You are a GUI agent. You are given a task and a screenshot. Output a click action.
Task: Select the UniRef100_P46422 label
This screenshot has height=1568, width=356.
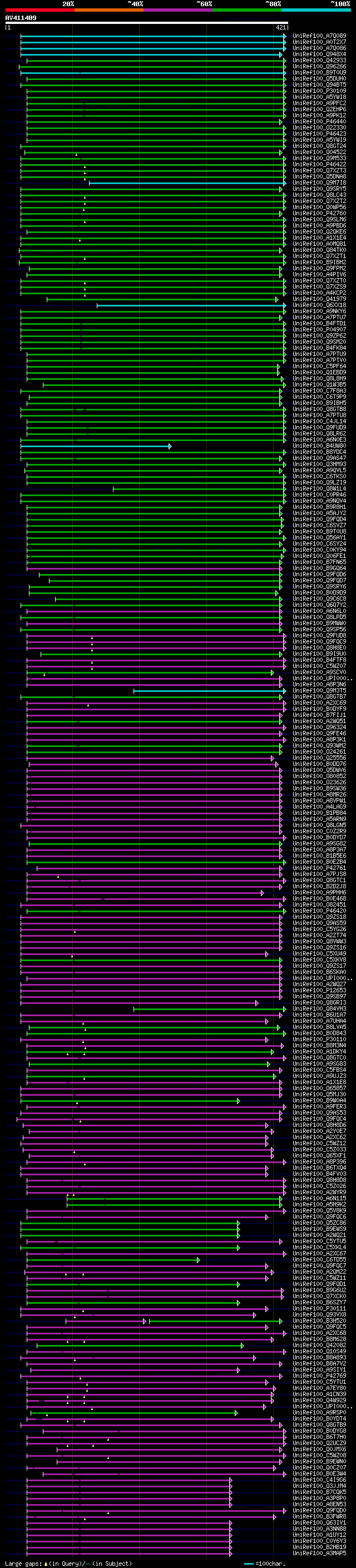coord(319,164)
